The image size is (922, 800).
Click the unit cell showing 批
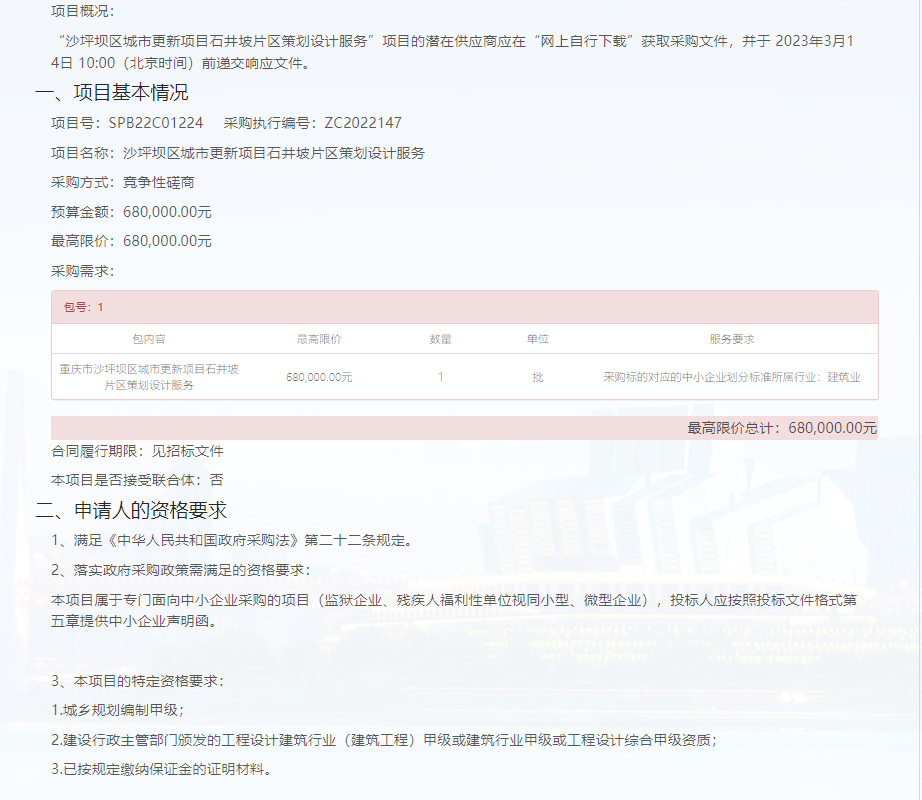(x=537, y=377)
